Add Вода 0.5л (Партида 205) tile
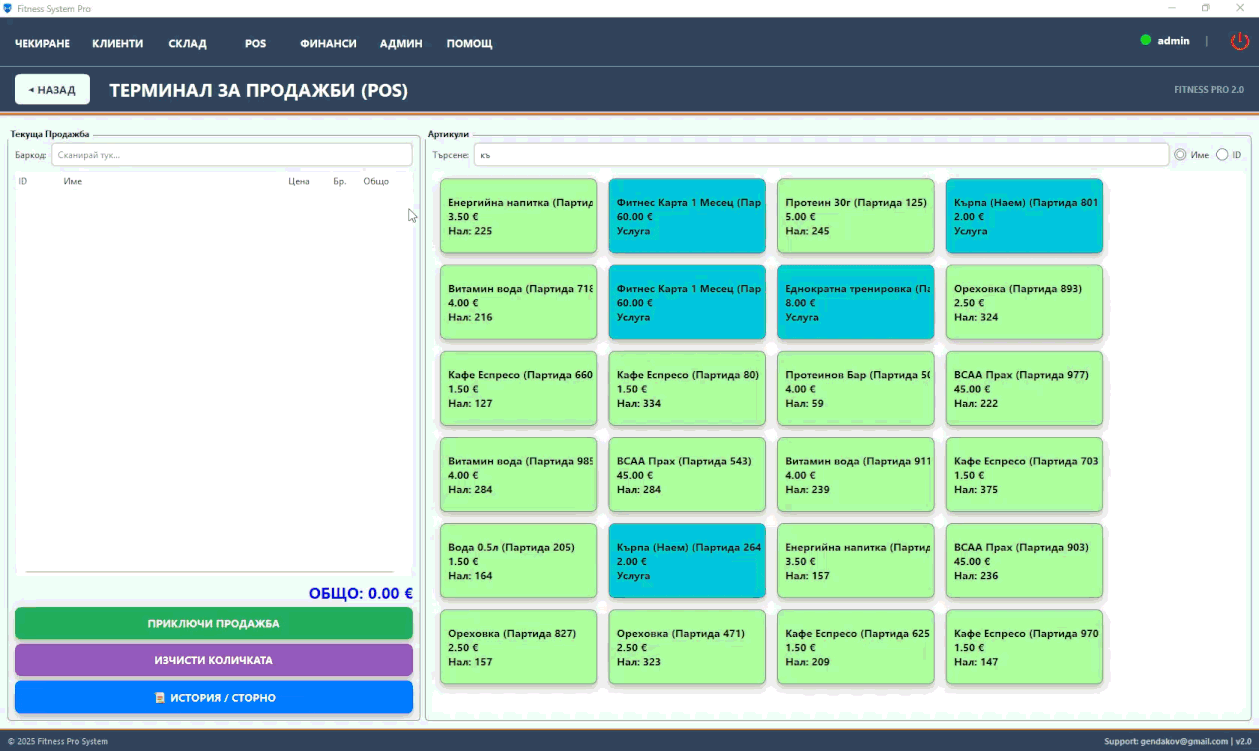Image resolution: width=1259 pixels, height=751 pixels. pos(518,561)
